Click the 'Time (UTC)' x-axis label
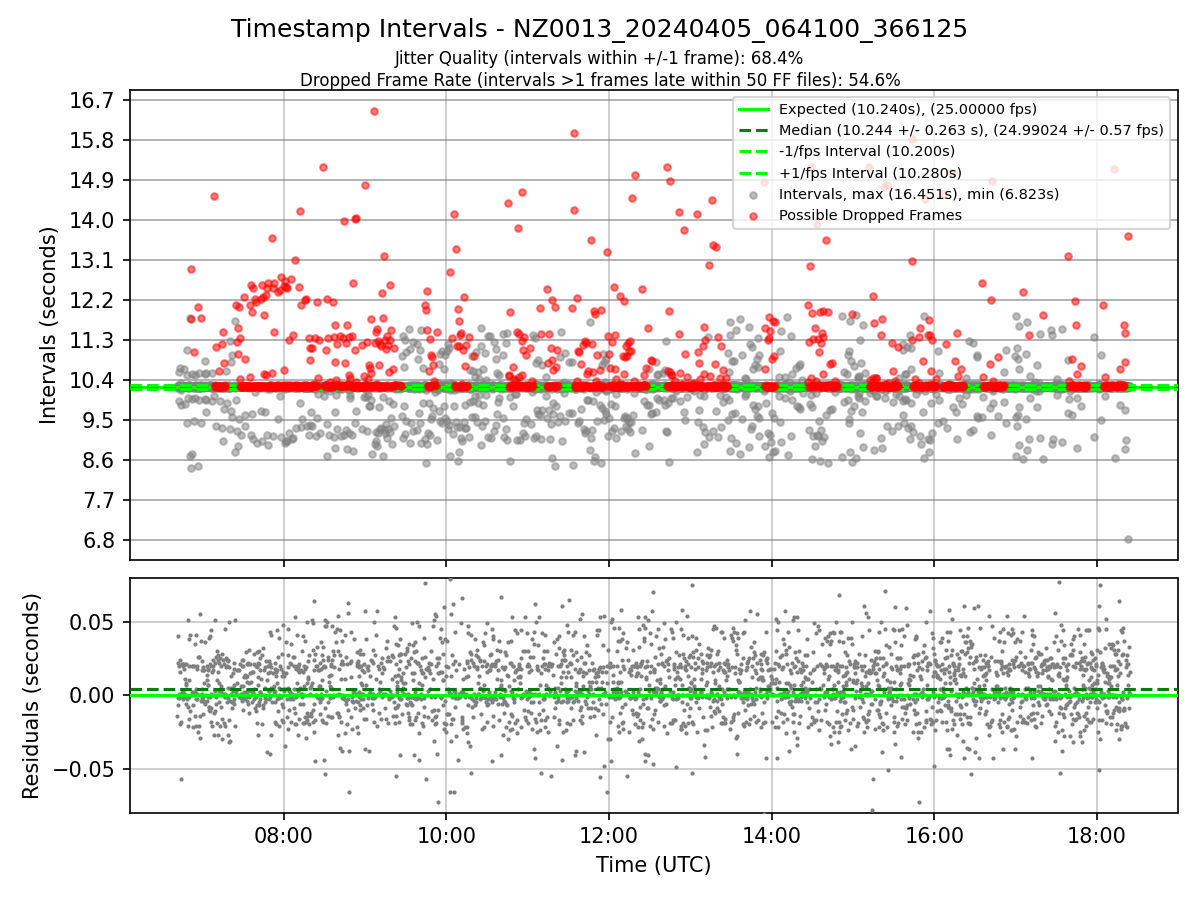 (x=653, y=865)
